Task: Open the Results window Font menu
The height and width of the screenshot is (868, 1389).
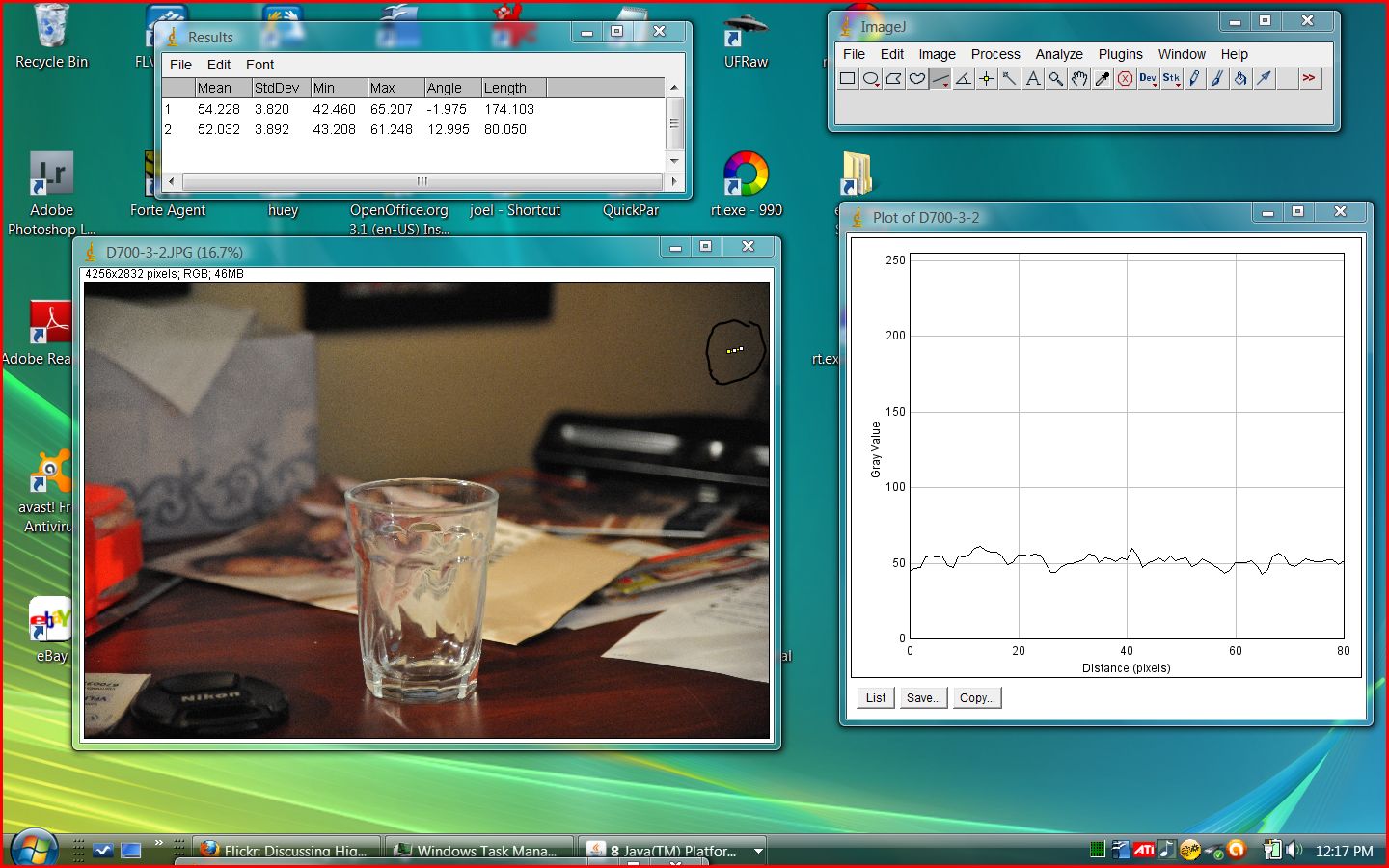Action: click(259, 65)
